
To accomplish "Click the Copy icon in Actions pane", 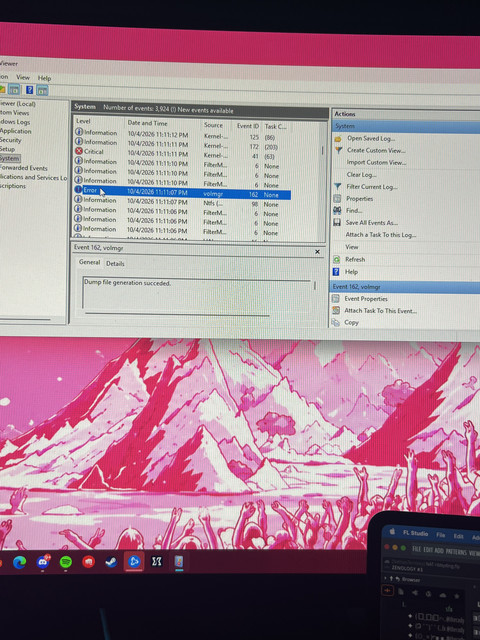I will tap(336, 322).
